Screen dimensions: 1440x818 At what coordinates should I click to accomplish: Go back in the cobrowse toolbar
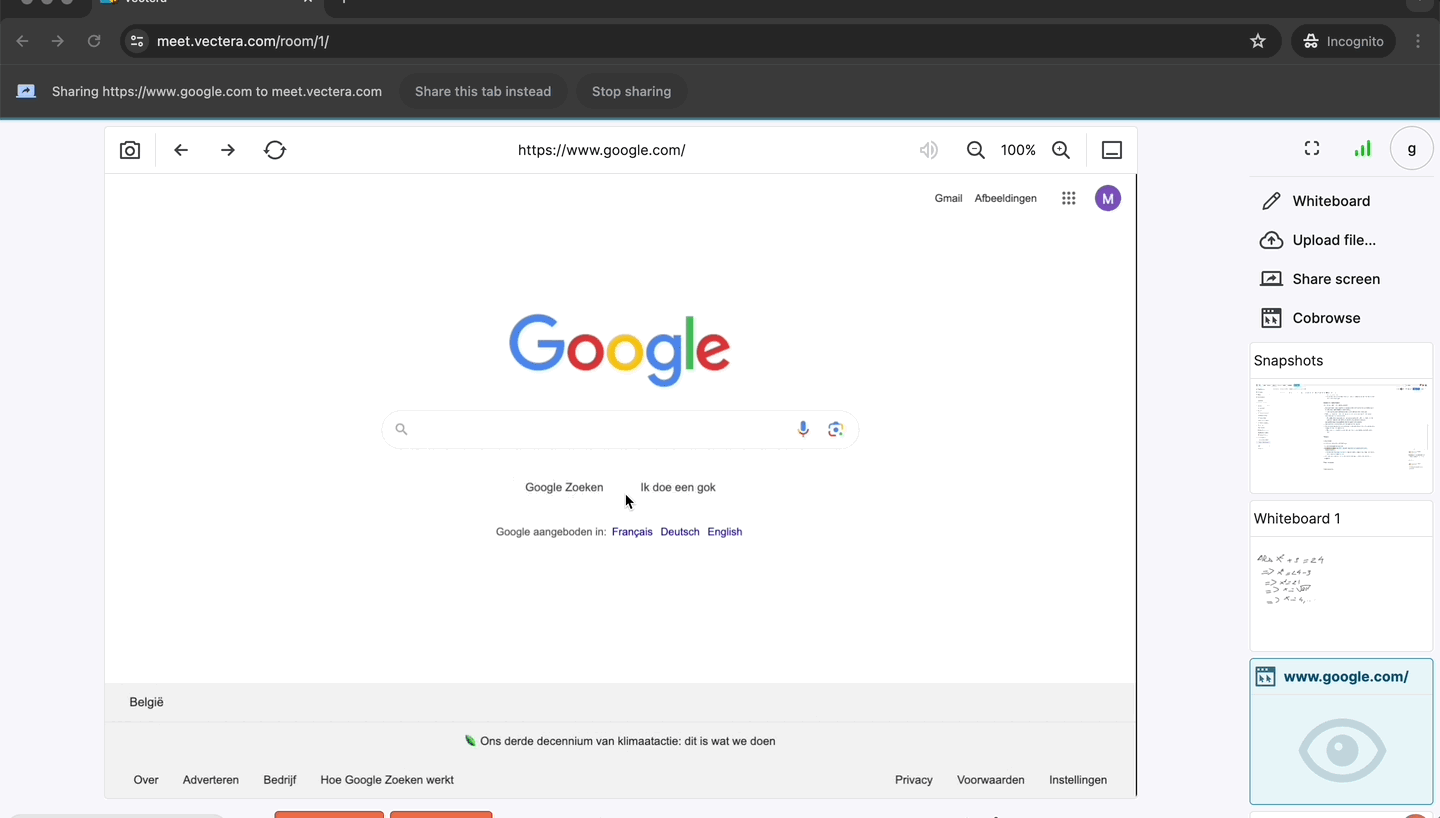[x=181, y=150]
